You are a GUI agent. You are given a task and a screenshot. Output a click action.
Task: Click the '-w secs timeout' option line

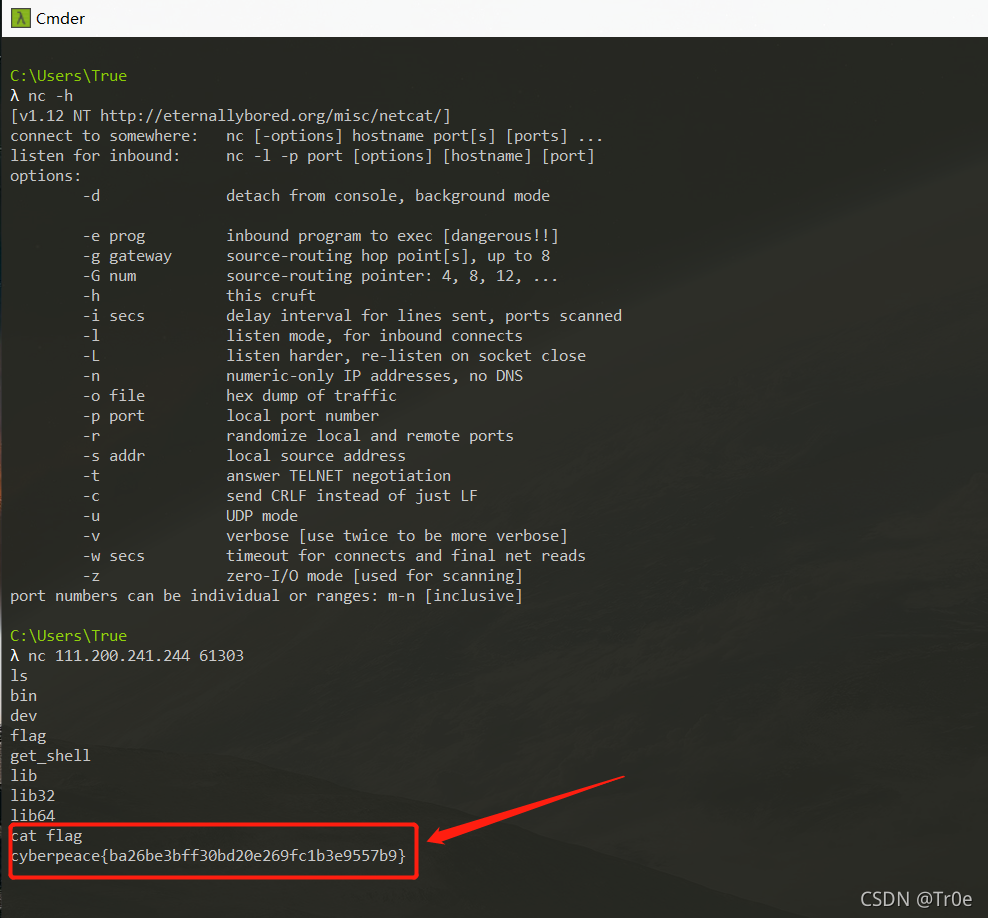(334, 556)
